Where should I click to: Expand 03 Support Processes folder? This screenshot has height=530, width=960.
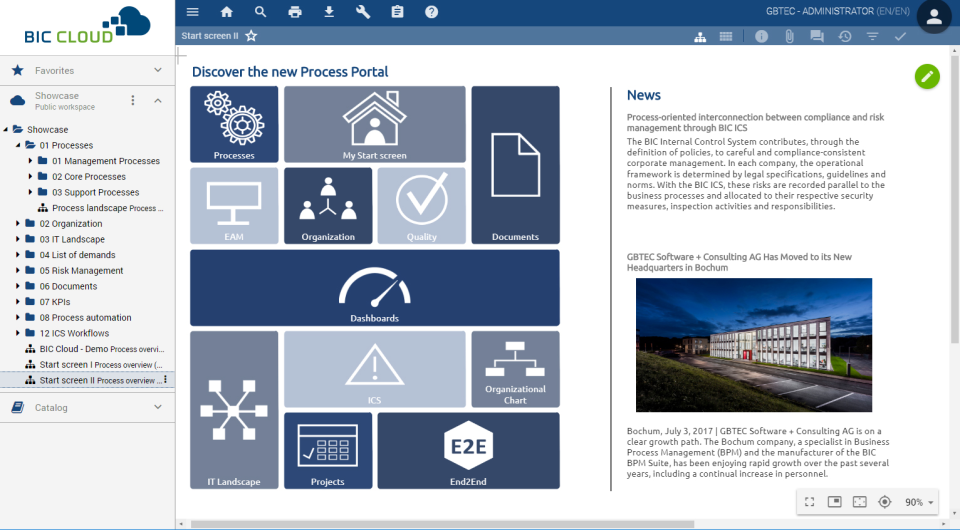point(30,192)
